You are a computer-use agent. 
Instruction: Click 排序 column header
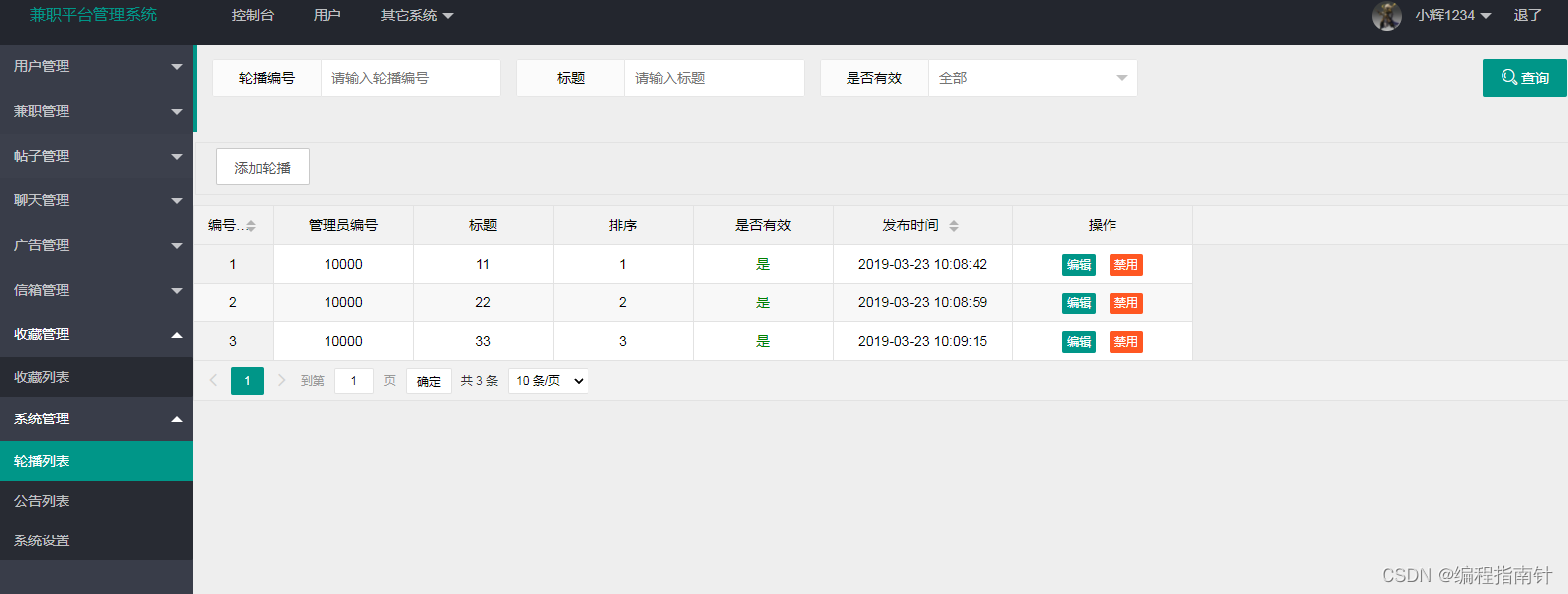click(x=623, y=225)
